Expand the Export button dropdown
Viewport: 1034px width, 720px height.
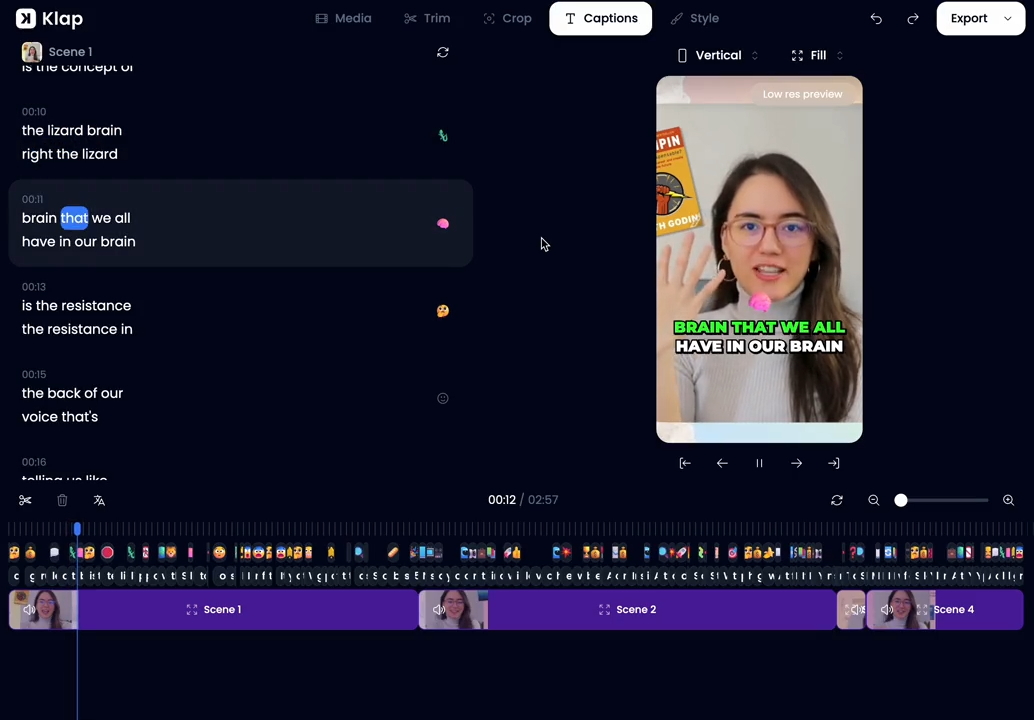coord(1007,19)
